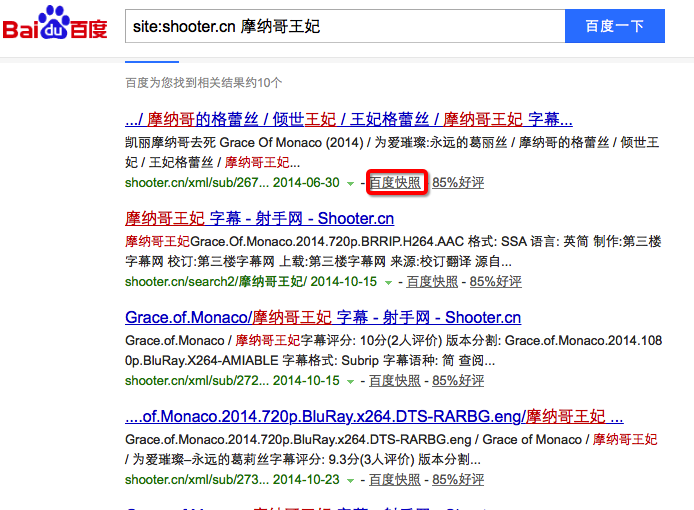
Task: Expand dropdown arrow after shooter.cn/xml/sub/272 URL
Action: 351,381
